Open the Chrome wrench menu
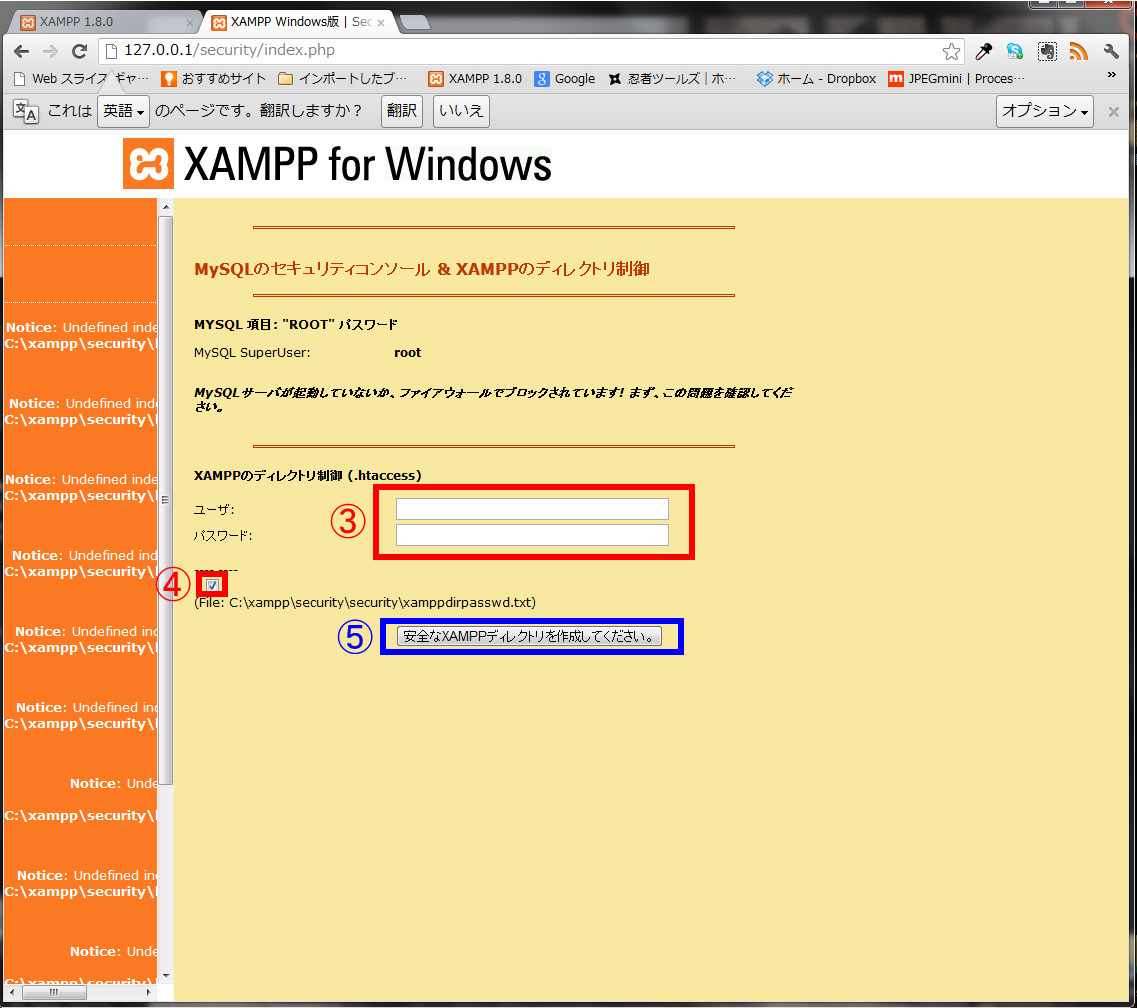 [1111, 51]
